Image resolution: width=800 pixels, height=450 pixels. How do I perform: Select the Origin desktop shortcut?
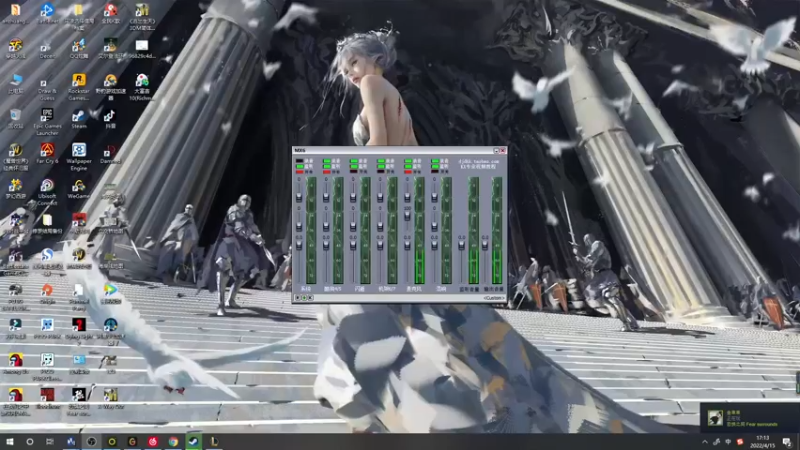[47, 294]
